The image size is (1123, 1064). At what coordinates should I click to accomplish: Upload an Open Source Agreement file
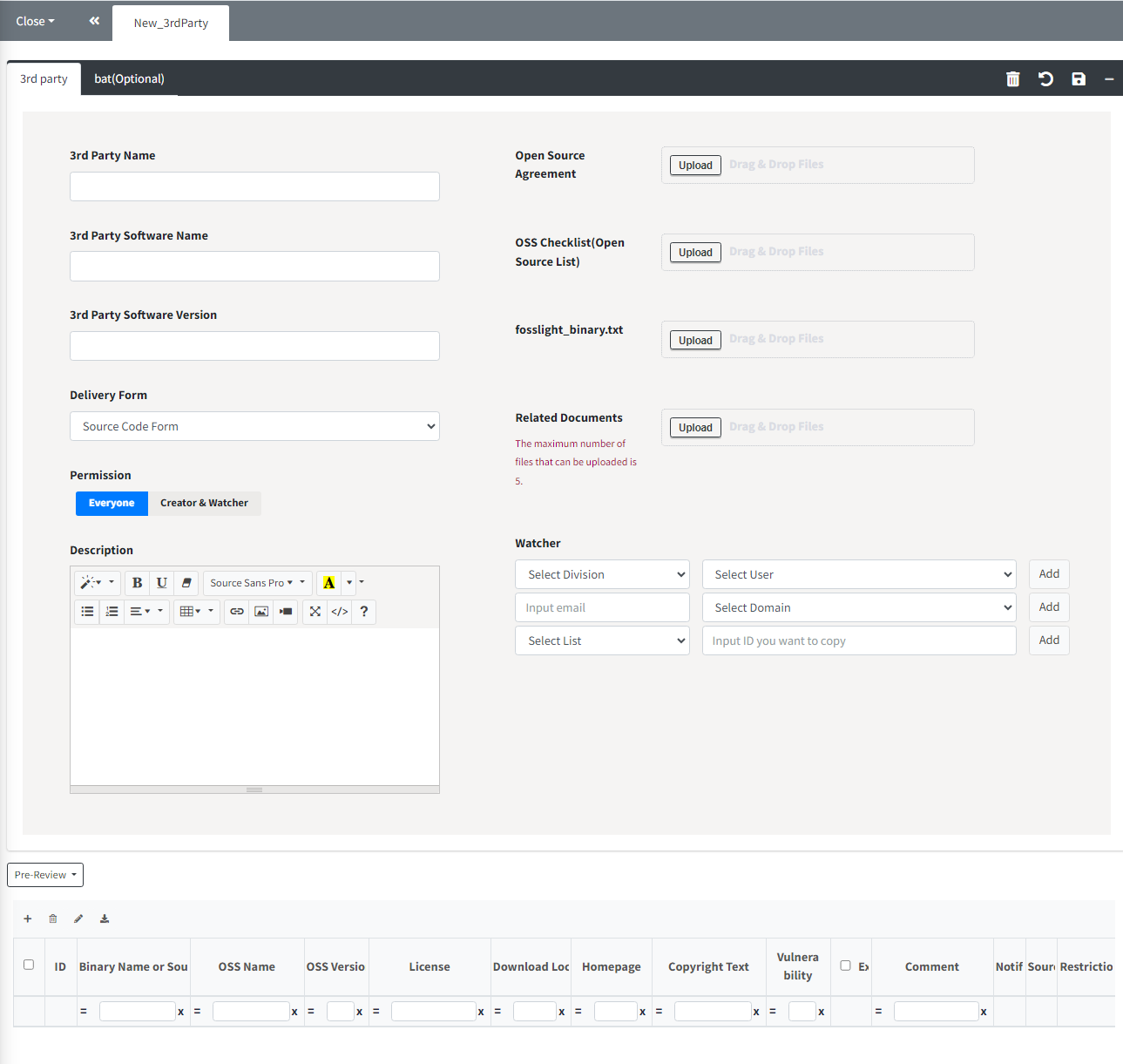pos(695,165)
